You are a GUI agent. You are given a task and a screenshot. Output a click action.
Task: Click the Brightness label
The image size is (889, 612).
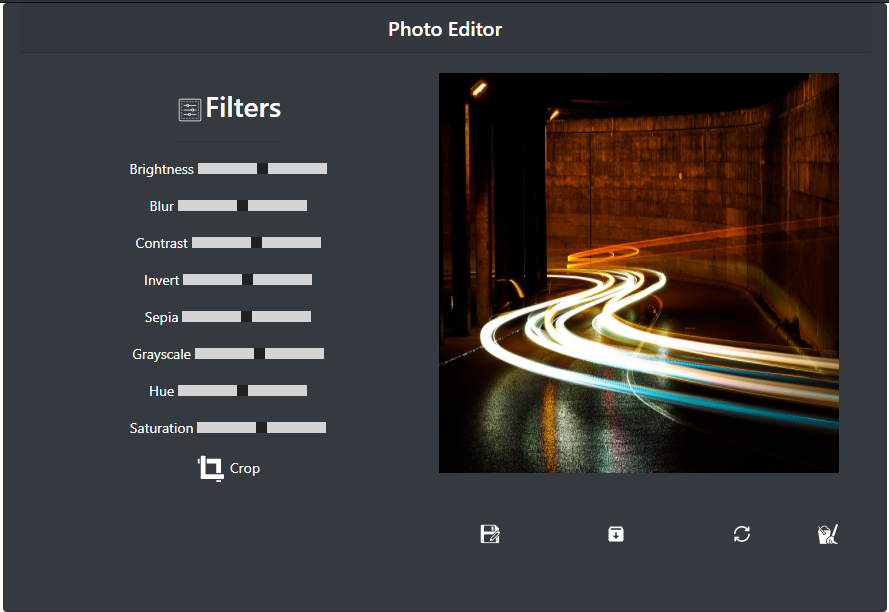162,169
